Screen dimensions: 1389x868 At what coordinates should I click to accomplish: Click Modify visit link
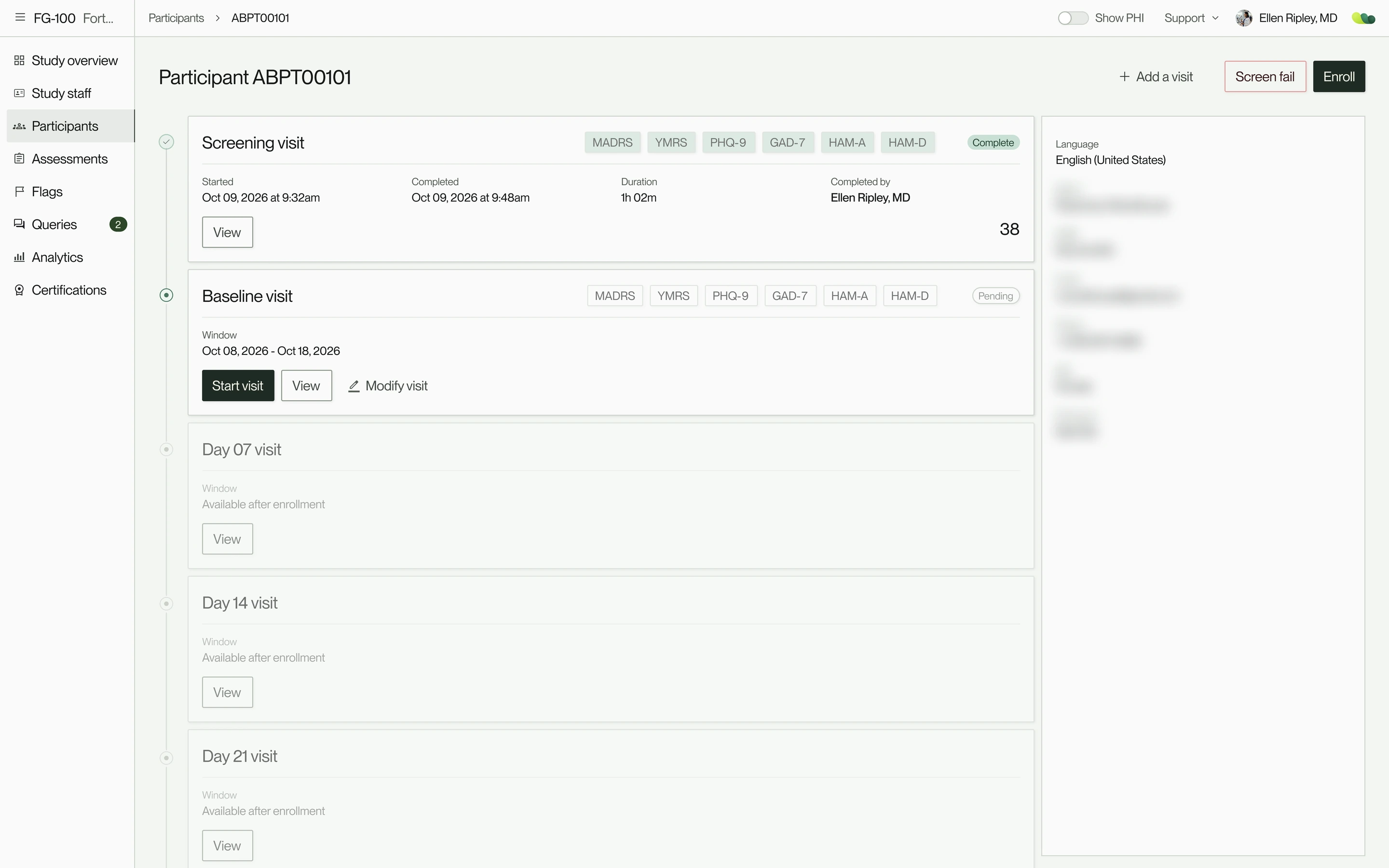(388, 386)
